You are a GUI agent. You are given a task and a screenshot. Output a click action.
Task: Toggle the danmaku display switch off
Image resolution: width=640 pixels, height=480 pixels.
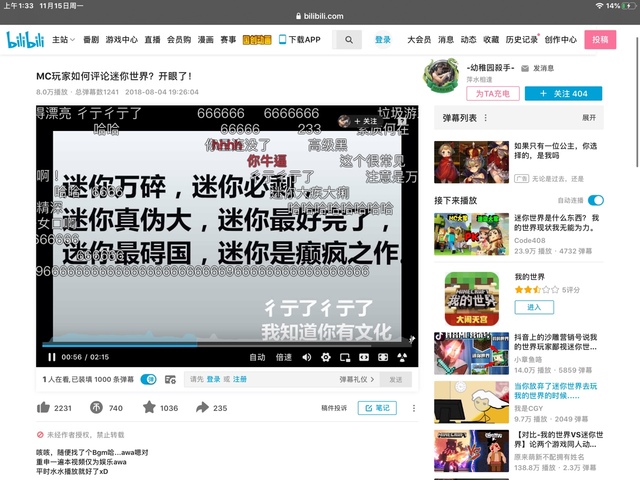[148, 380]
